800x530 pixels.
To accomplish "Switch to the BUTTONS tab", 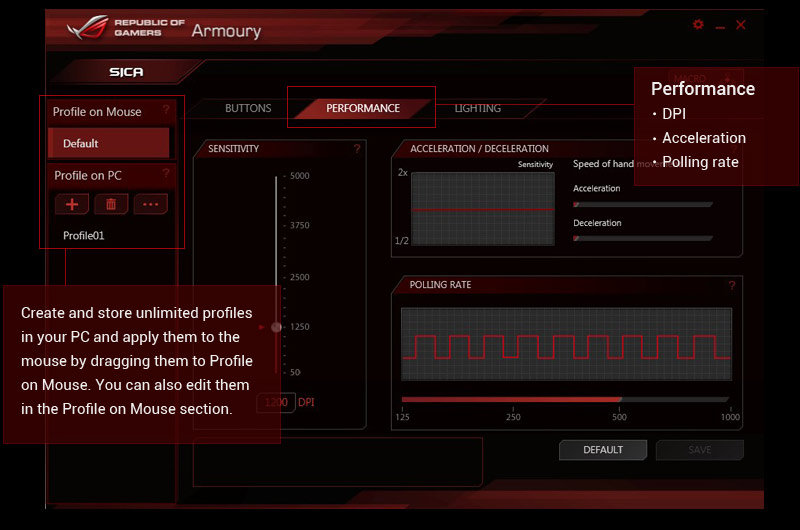I will [x=248, y=108].
